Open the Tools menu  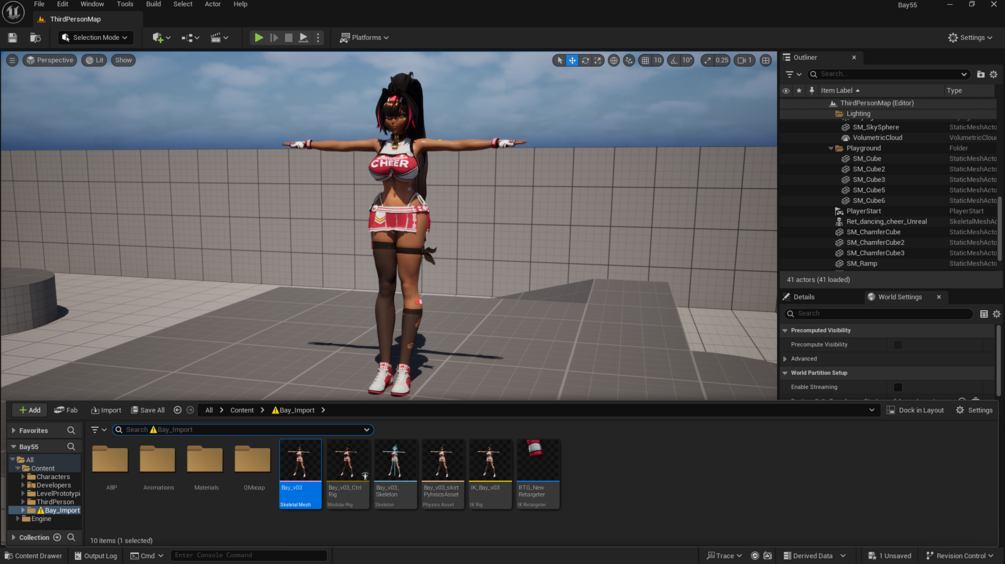pos(125,4)
